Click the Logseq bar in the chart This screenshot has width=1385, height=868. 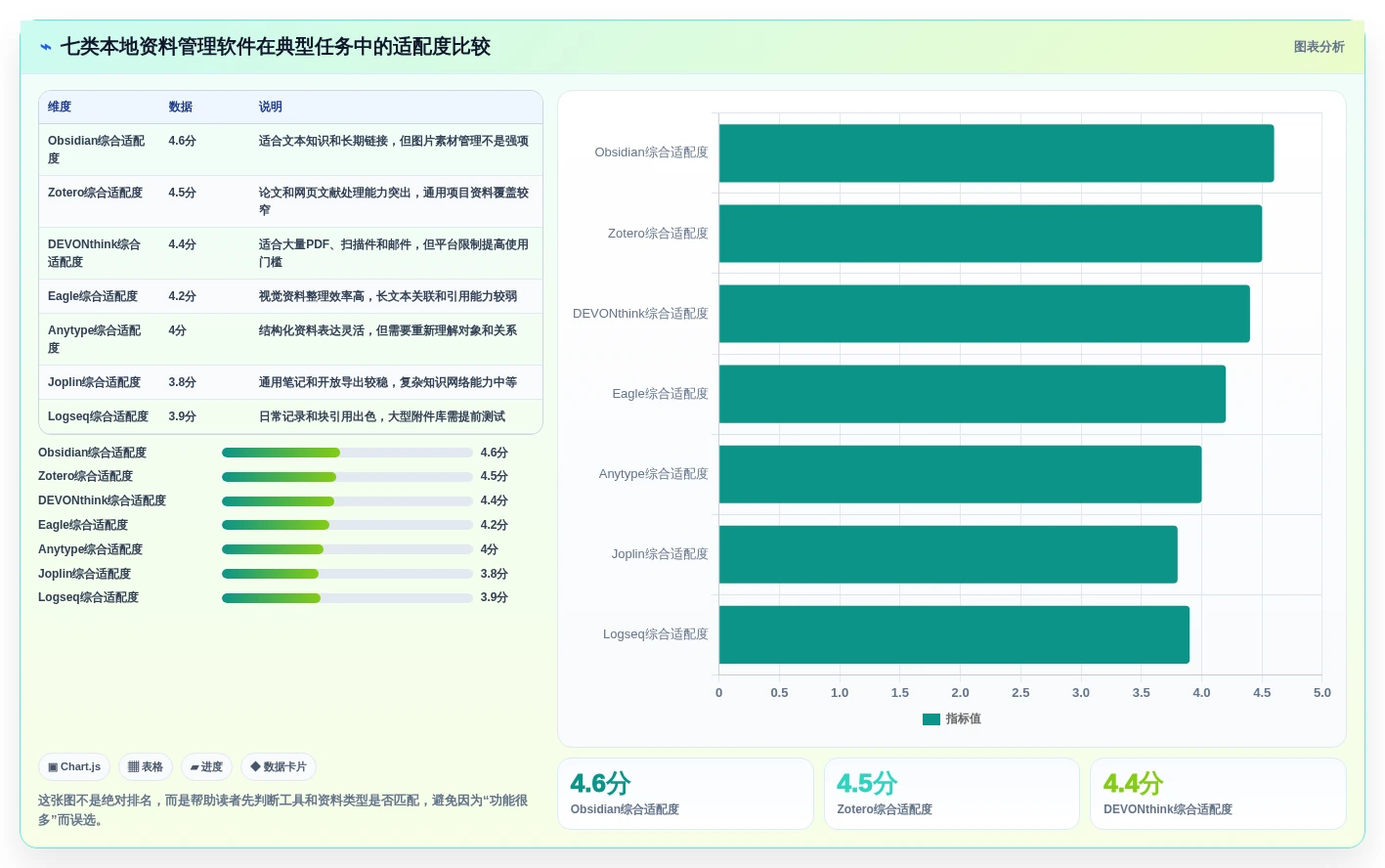pos(954,634)
